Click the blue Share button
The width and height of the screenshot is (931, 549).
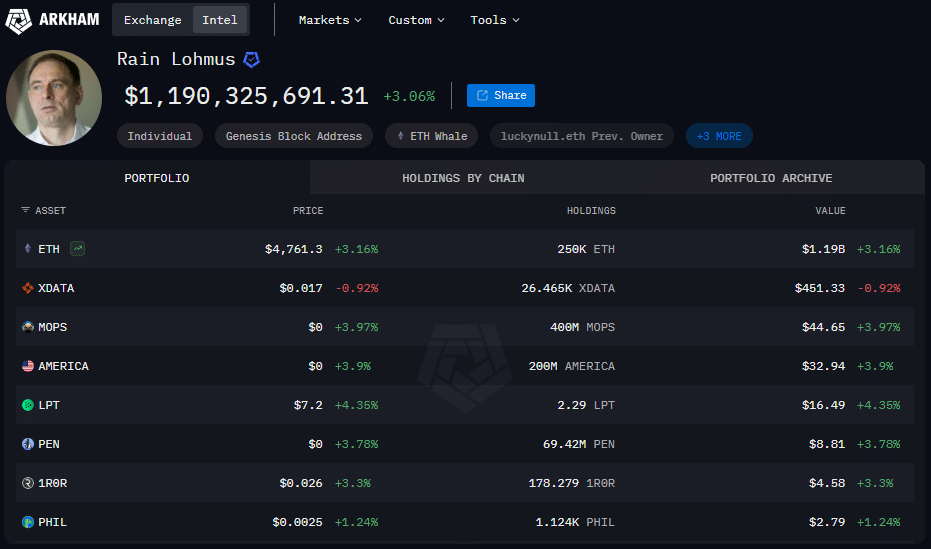tap(501, 96)
